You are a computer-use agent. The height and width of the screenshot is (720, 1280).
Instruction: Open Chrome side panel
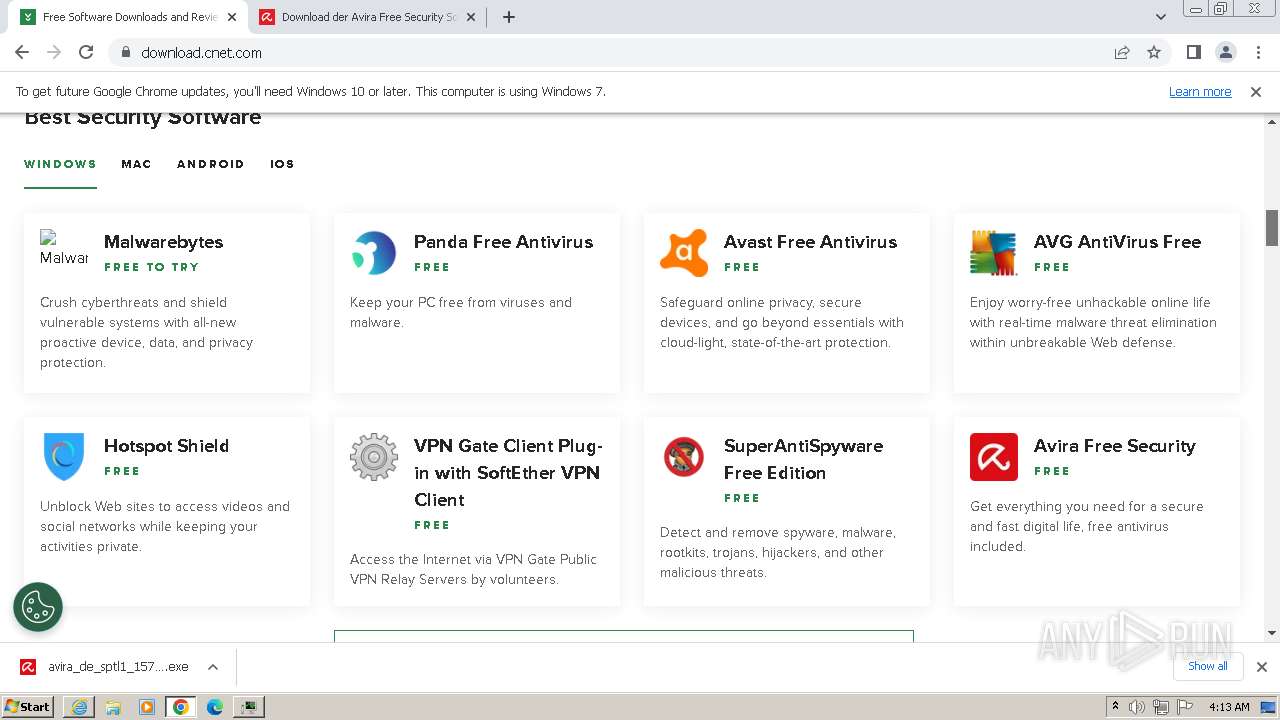click(x=1193, y=52)
